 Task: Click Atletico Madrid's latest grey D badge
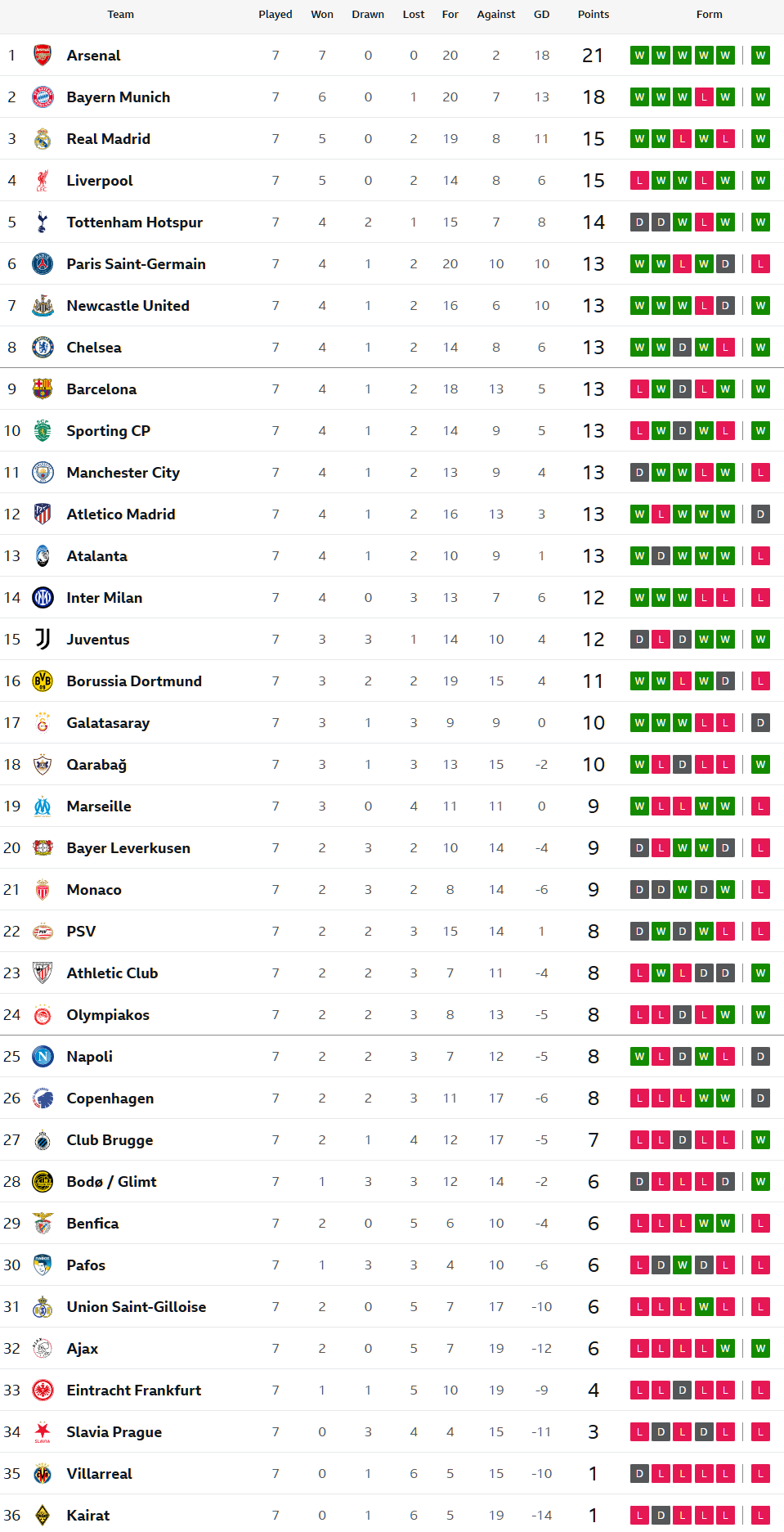click(760, 514)
